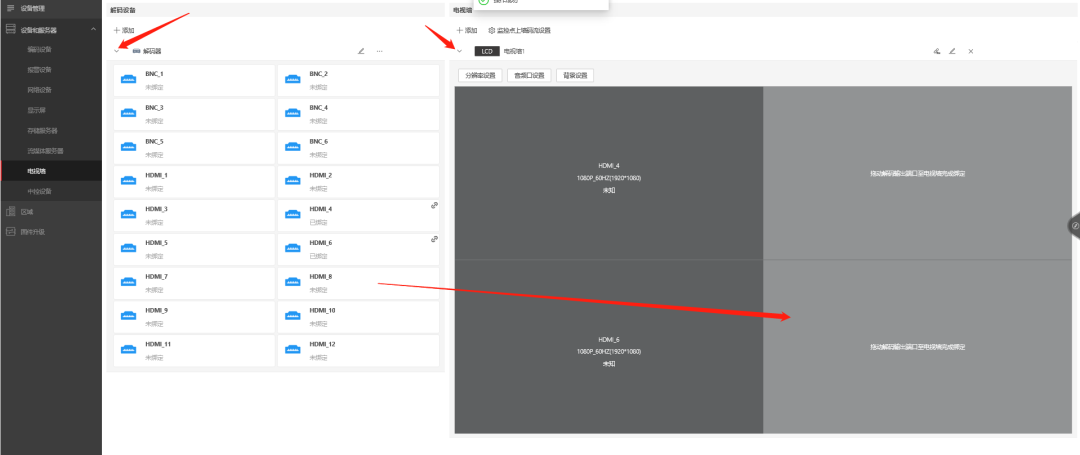Screen dimensions: 1080x455
Task: Click the side handle on right edge
Action: [1074, 226]
